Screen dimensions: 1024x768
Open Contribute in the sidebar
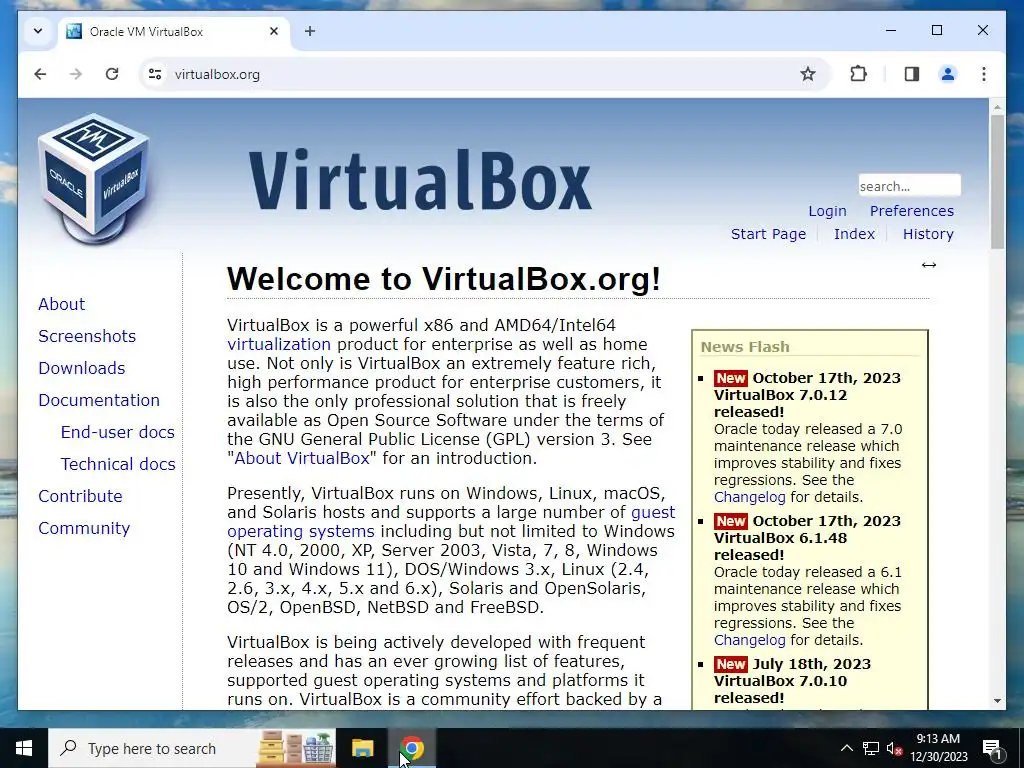[80, 496]
